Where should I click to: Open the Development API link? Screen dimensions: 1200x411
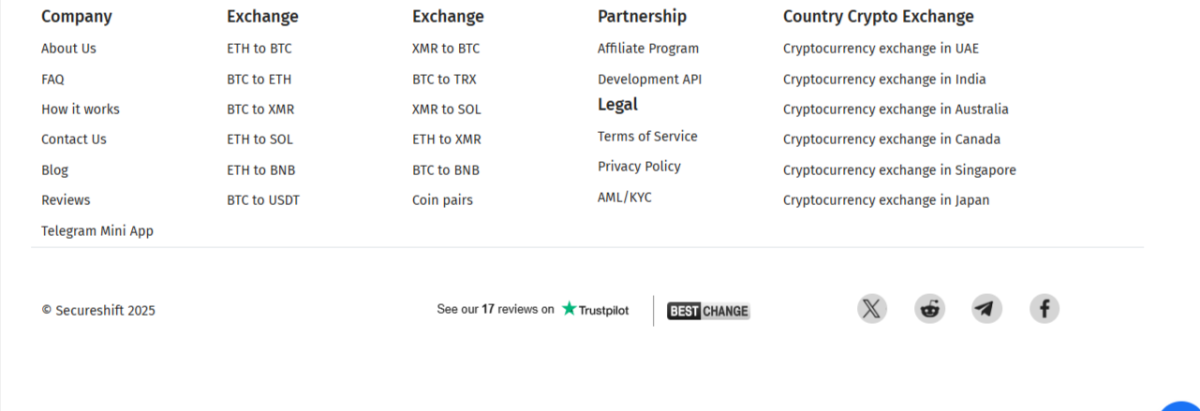(650, 79)
